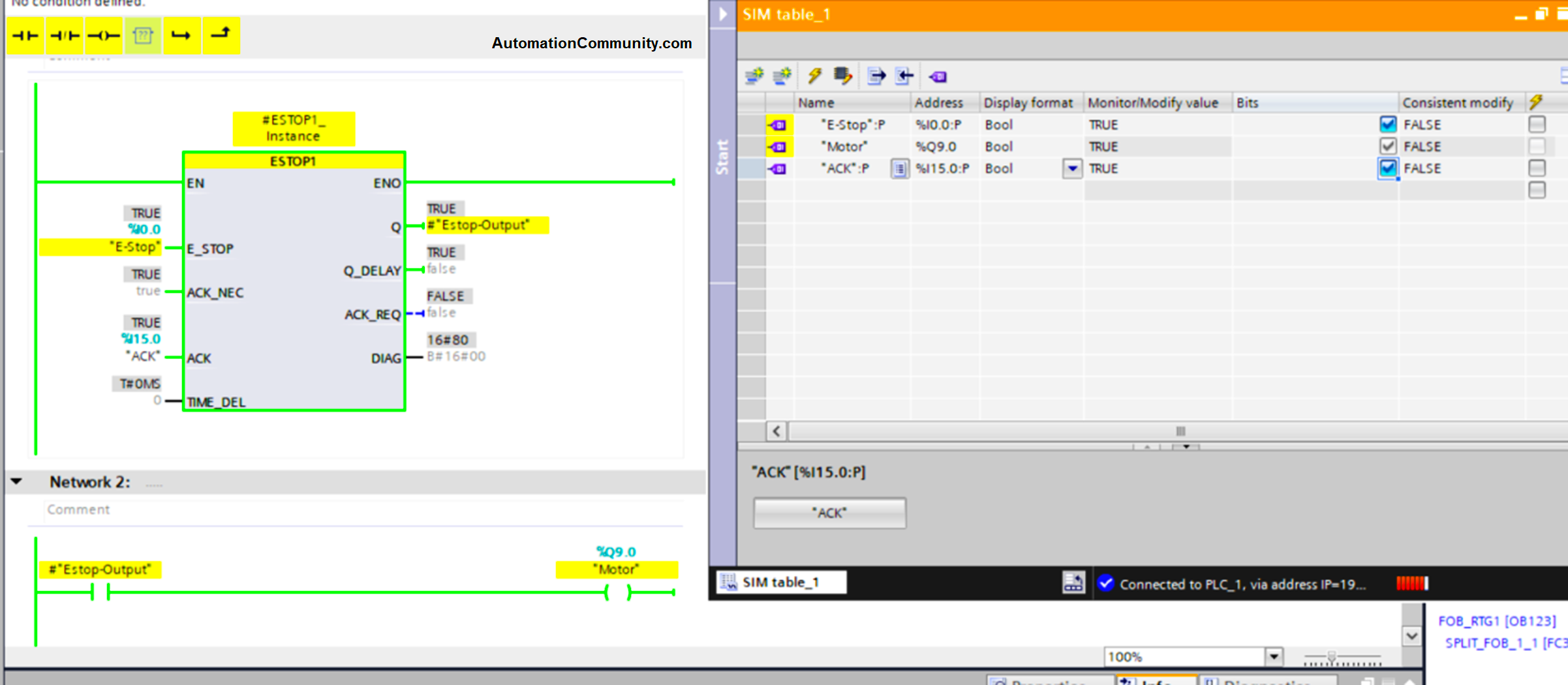This screenshot has width=1568, height=685.
Task: Insert an empty box instruction
Action: (143, 36)
